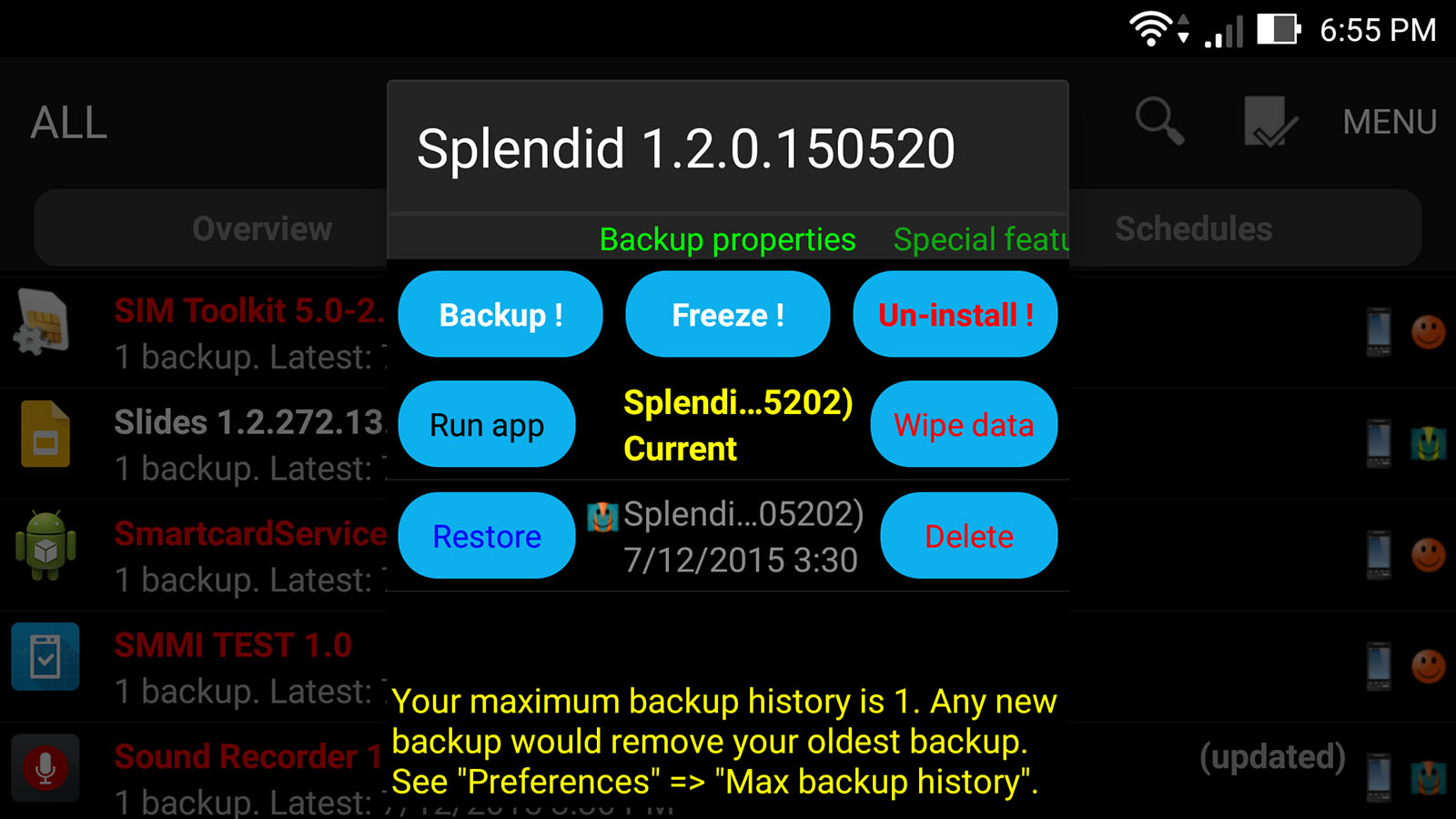Tap the Freeze ! button
Image resolution: width=1456 pixels, height=819 pixels.
(x=728, y=314)
